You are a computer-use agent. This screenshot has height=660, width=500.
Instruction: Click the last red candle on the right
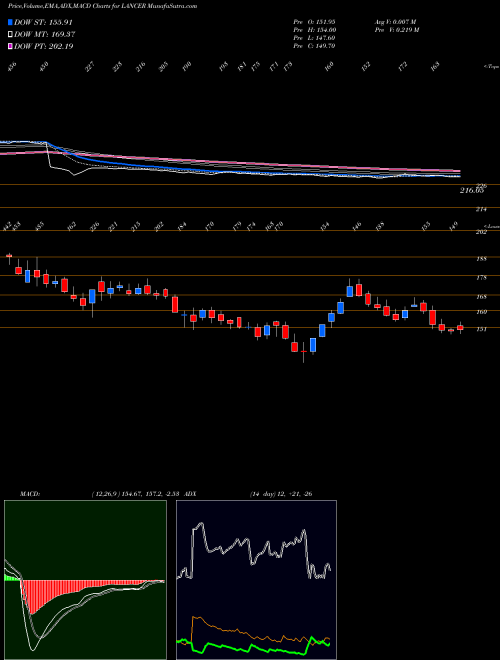pos(460,327)
